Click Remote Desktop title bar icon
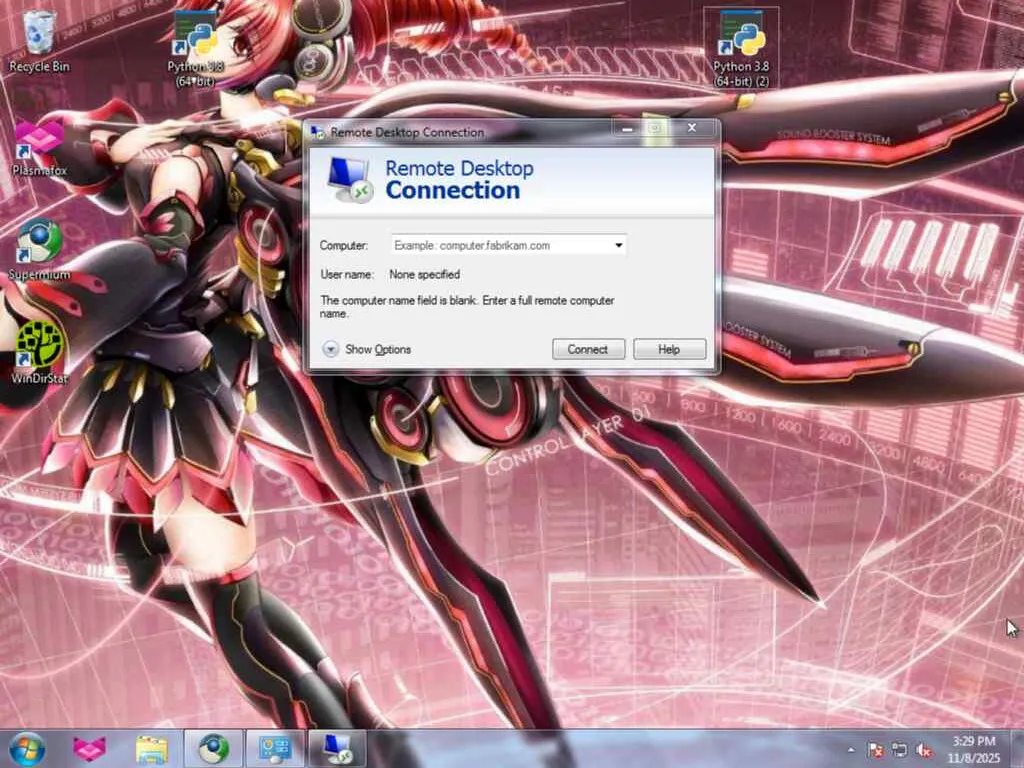Viewport: 1024px width, 768px height. coord(318,133)
